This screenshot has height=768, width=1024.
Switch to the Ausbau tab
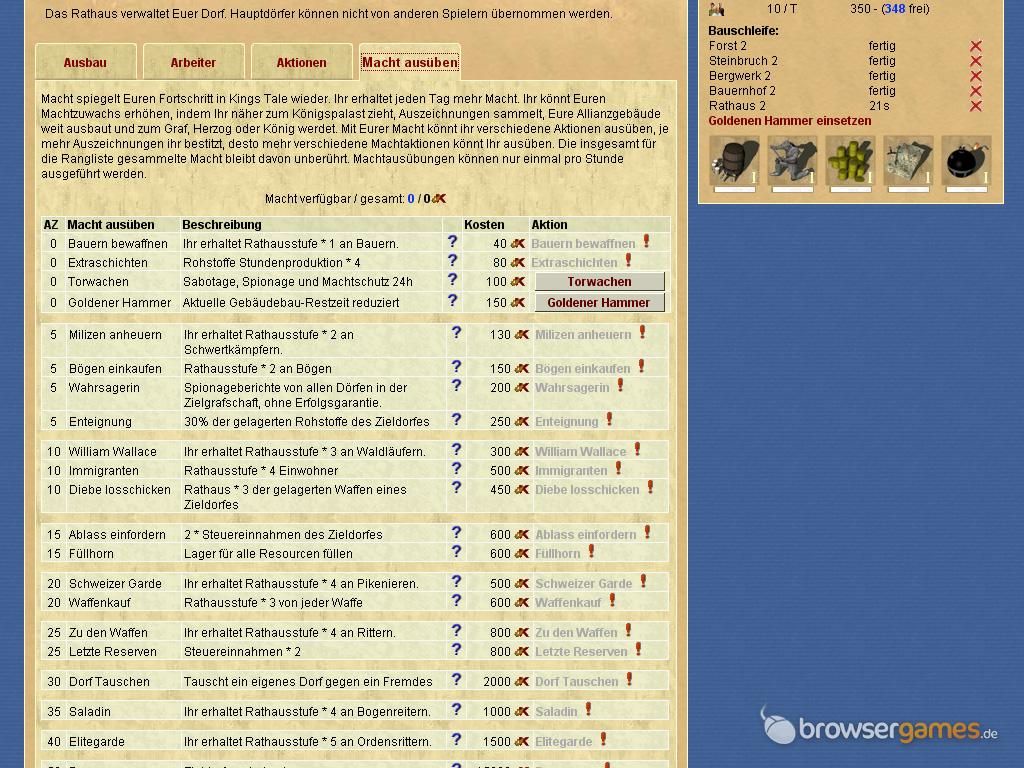pyautogui.click(x=85, y=63)
